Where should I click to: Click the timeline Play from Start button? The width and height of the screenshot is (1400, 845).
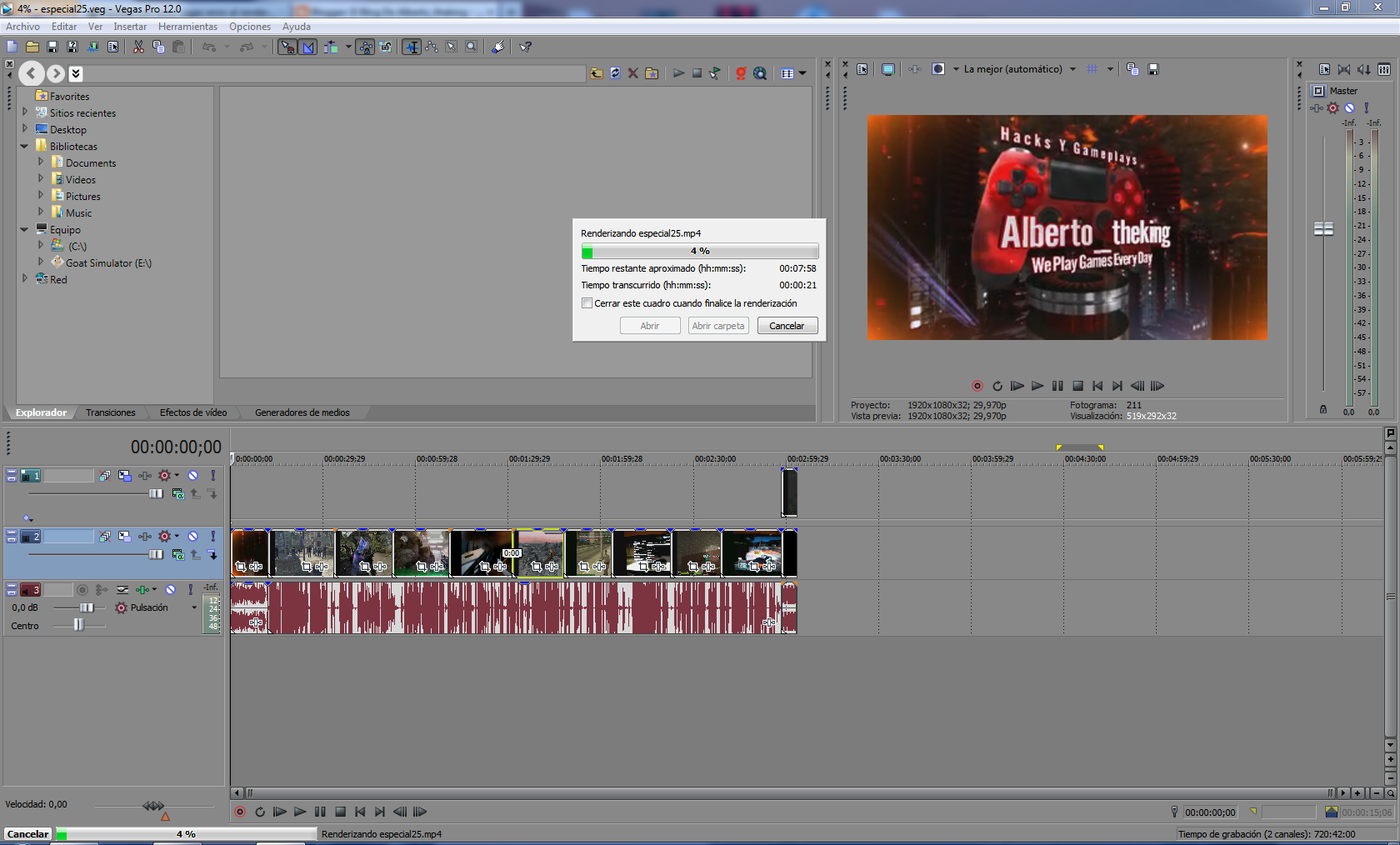pos(280,812)
